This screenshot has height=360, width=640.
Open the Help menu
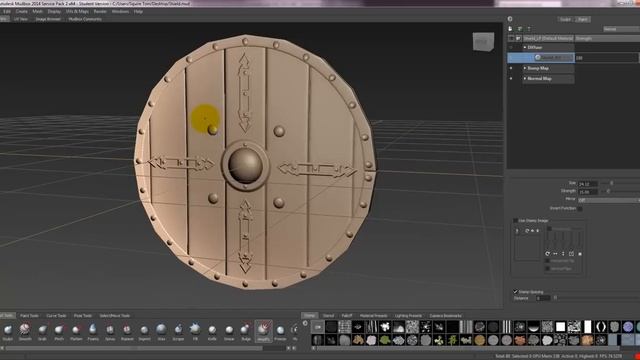click(138, 11)
